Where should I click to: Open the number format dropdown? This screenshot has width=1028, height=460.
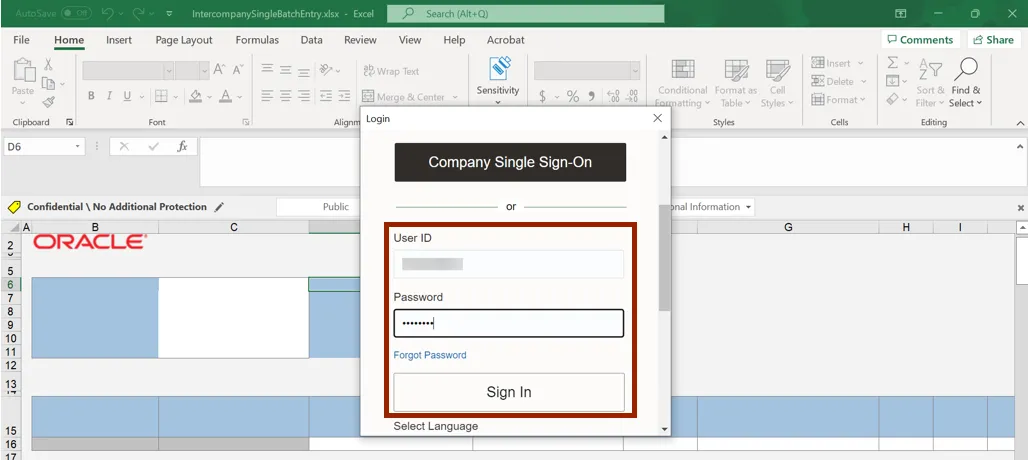click(x=635, y=70)
